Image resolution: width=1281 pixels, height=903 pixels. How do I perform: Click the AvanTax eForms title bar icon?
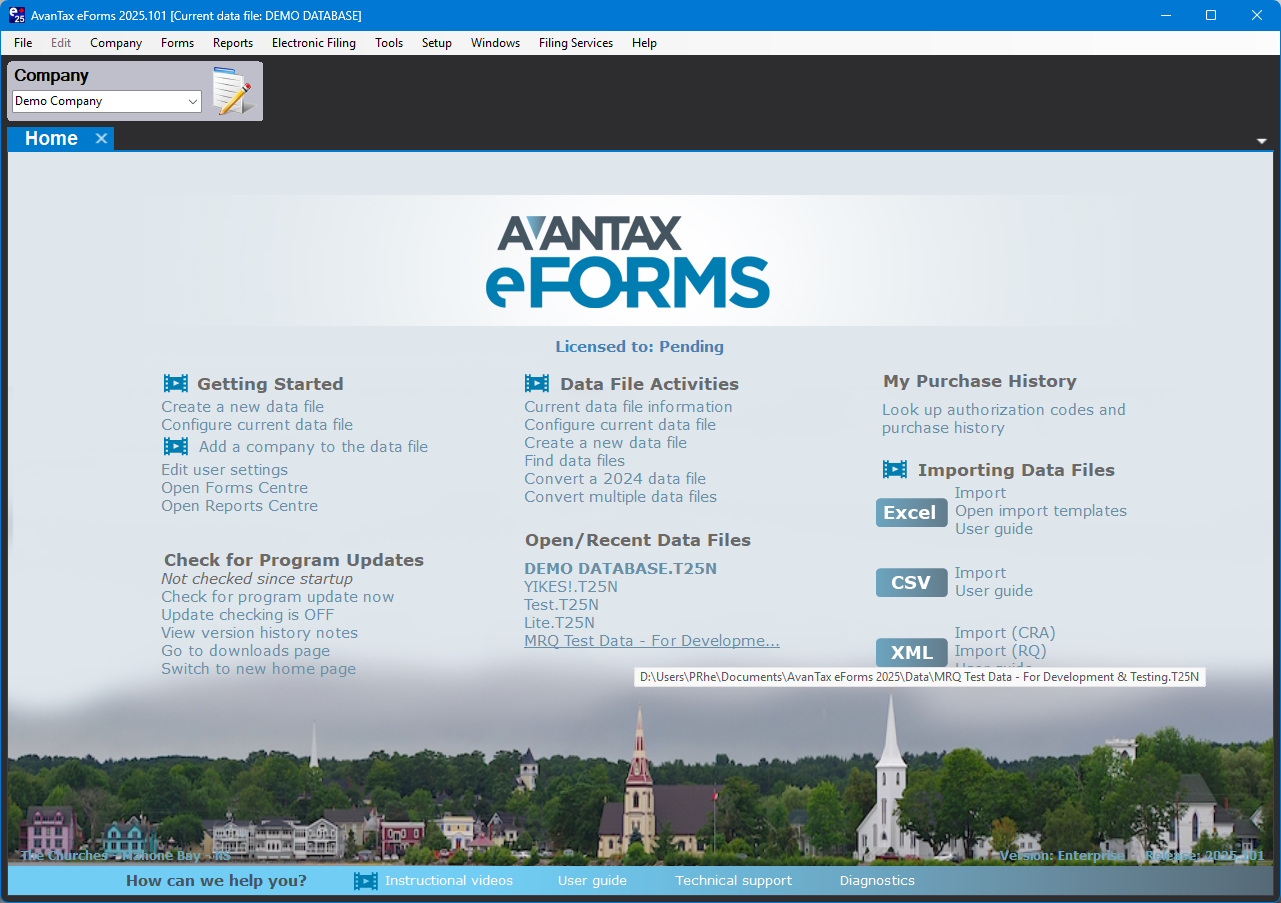coord(16,15)
